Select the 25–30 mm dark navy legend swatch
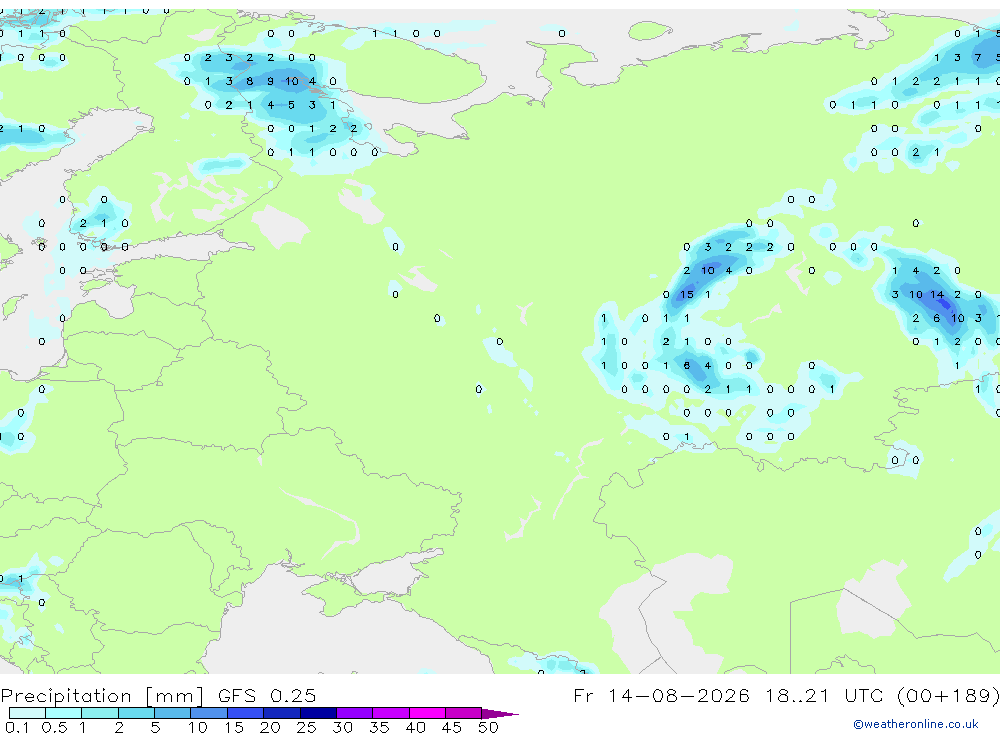The image size is (1000, 733). 318,713
